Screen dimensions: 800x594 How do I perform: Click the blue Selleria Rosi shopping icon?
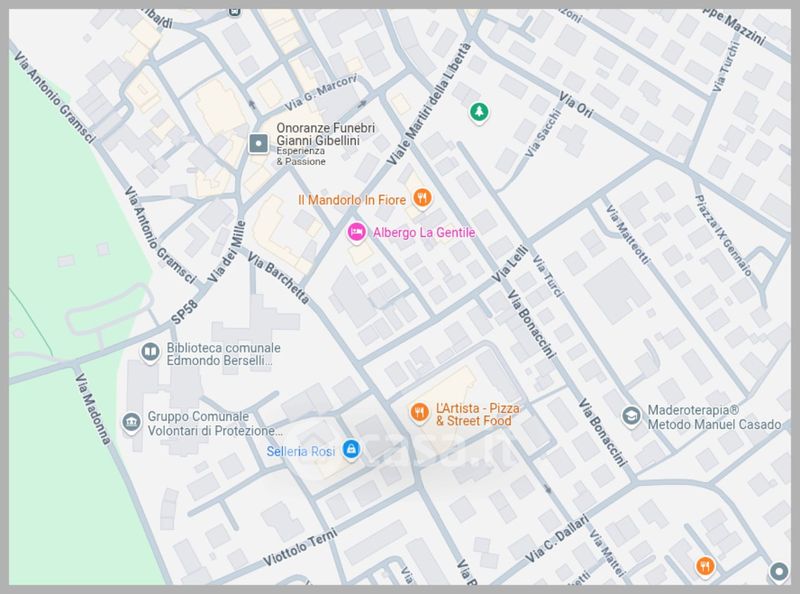(350, 450)
